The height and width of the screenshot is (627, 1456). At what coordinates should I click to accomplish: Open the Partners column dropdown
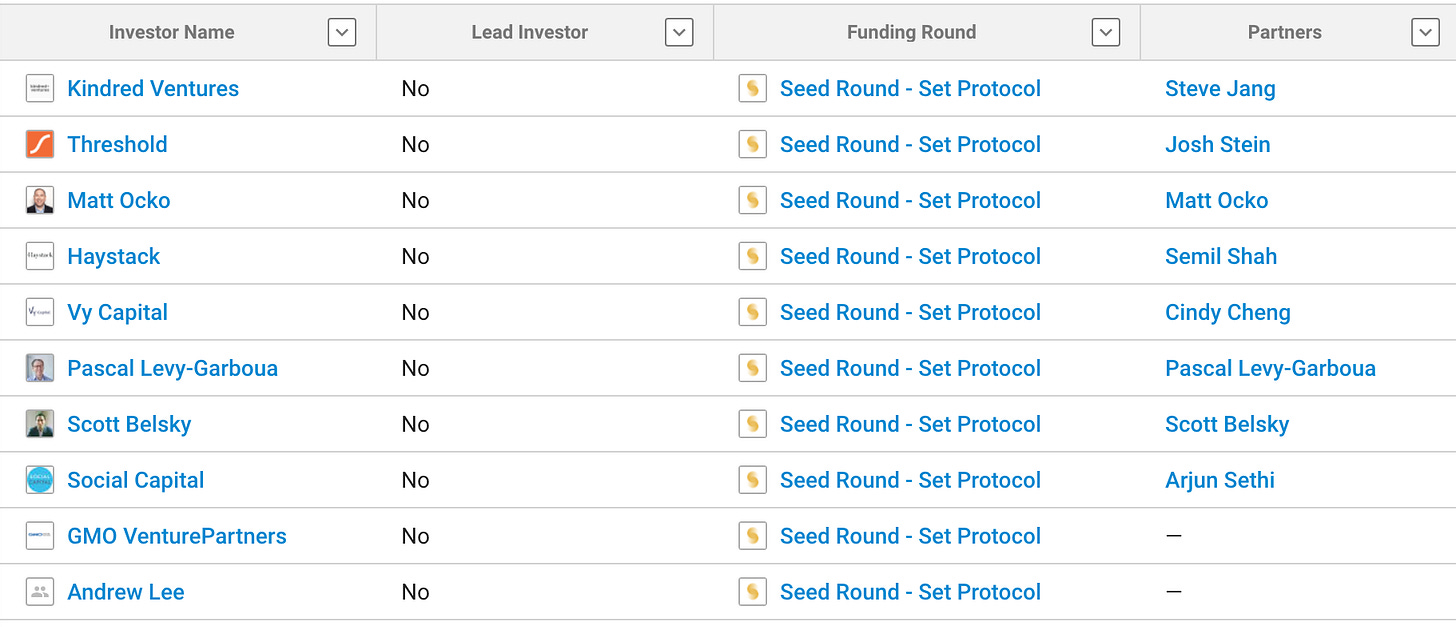tap(1425, 32)
